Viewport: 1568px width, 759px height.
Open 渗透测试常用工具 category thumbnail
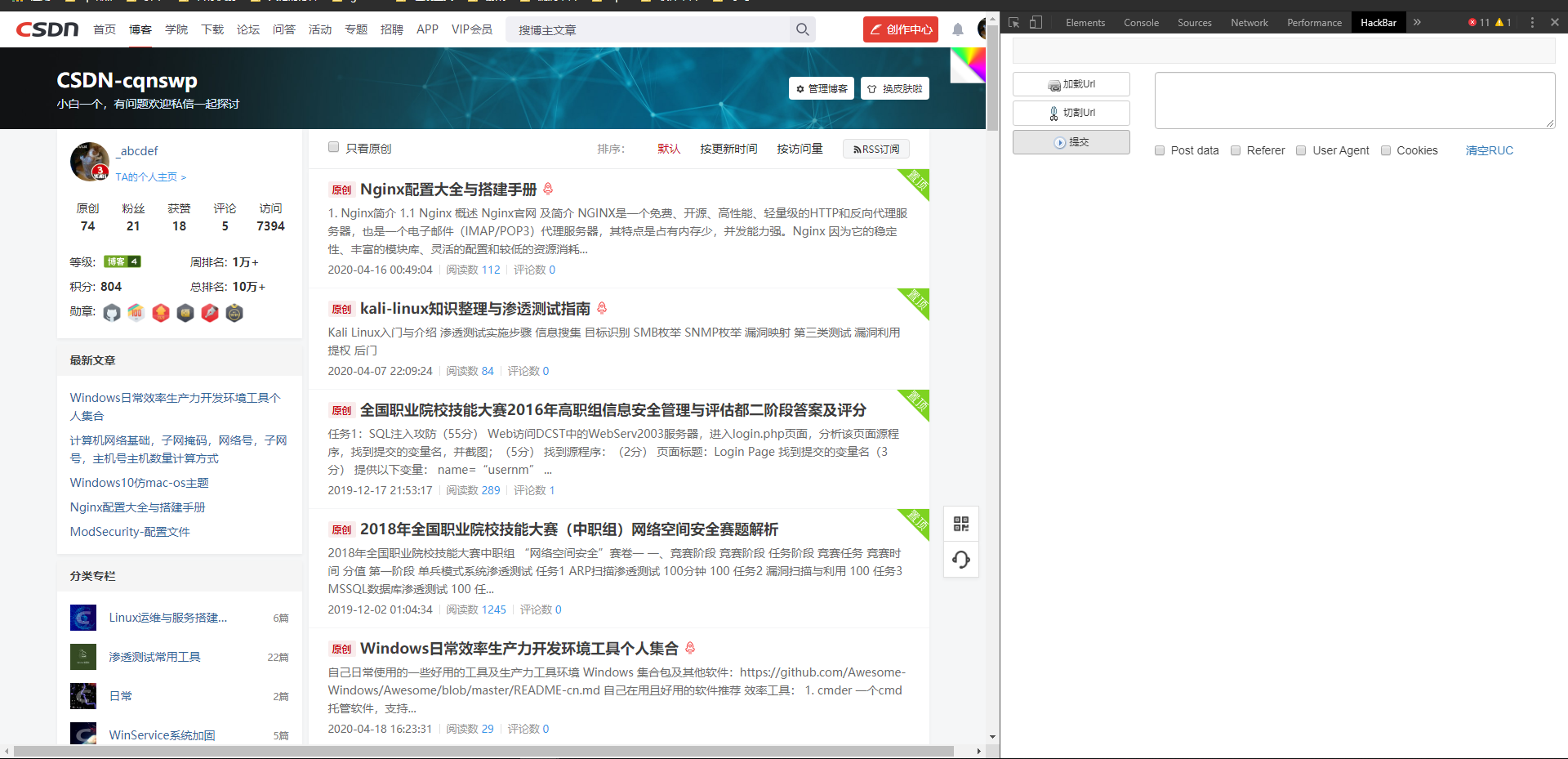(83, 657)
